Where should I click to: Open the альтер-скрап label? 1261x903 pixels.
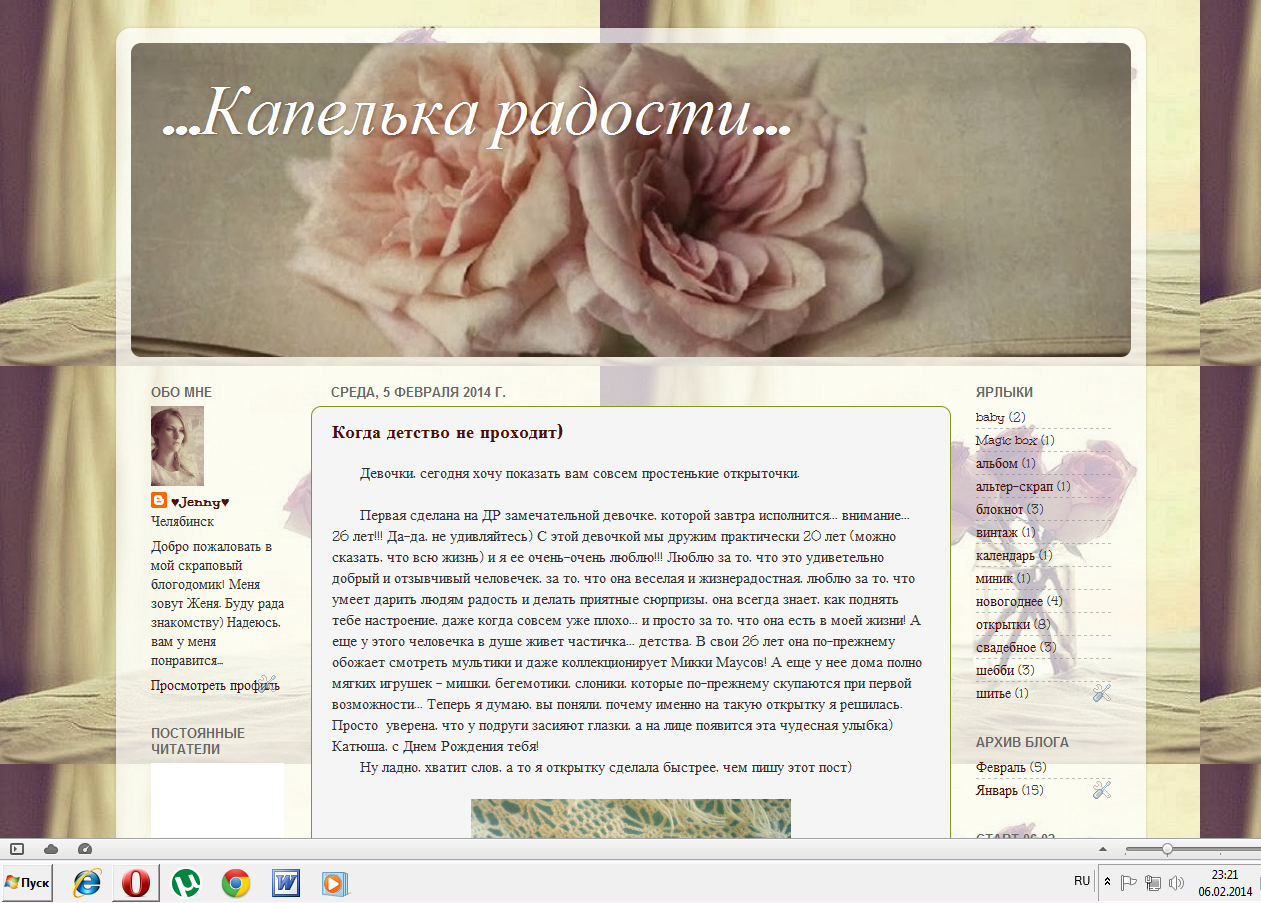[1014, 486]
